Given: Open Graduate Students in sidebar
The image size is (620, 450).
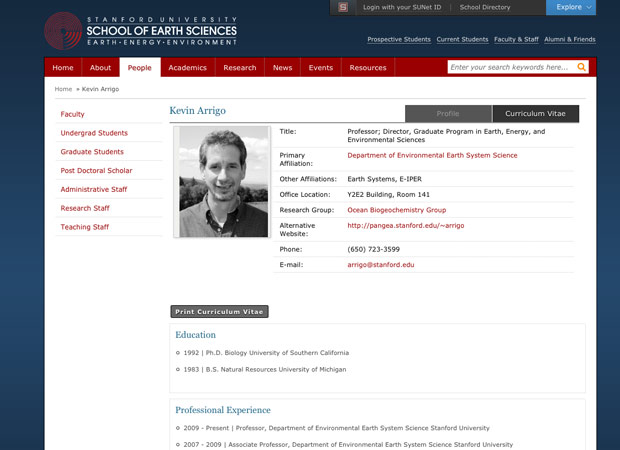Looking at the screenshot, I should (92, 152).
